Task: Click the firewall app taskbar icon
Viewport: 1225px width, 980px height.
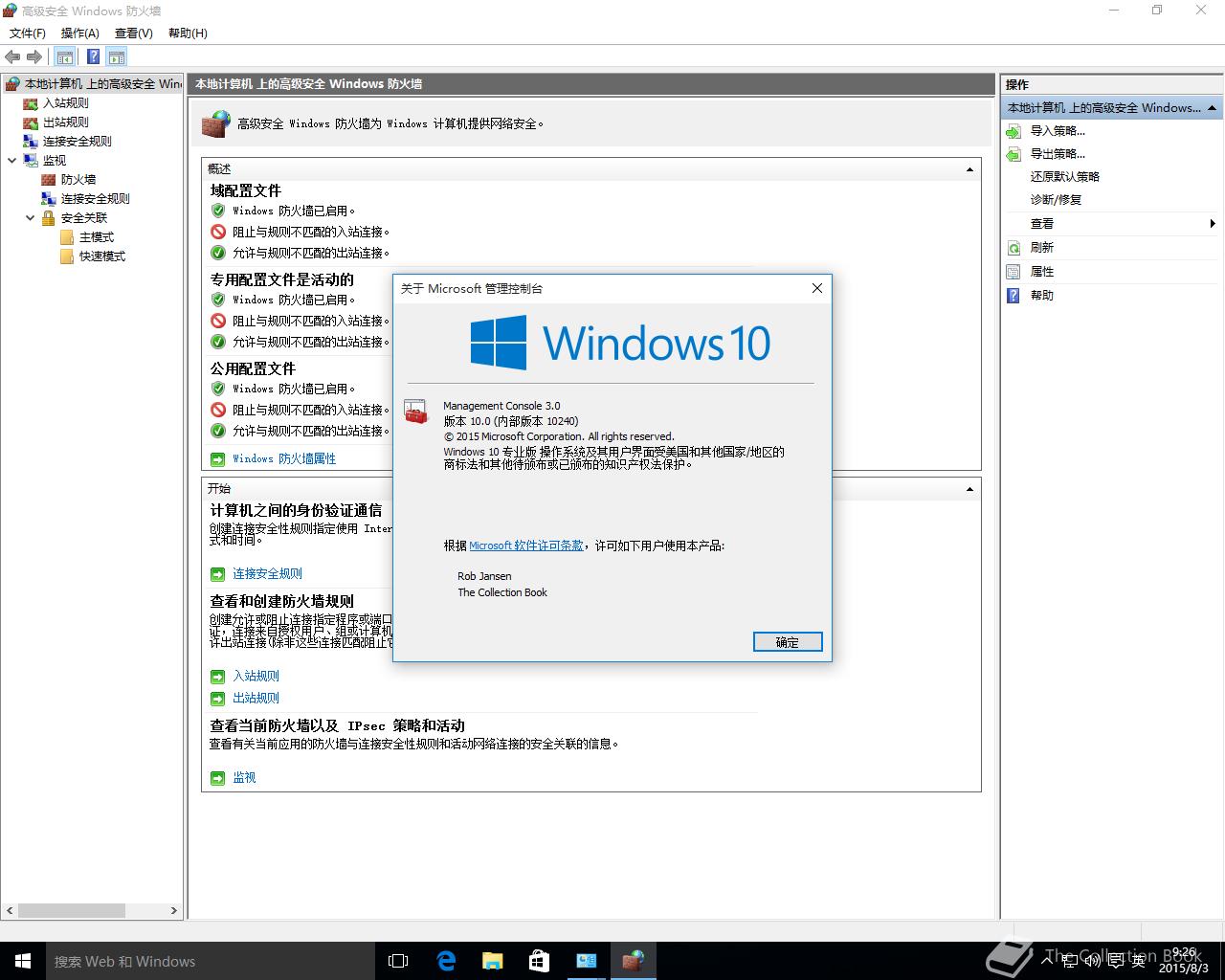Action: pos(633,961)
